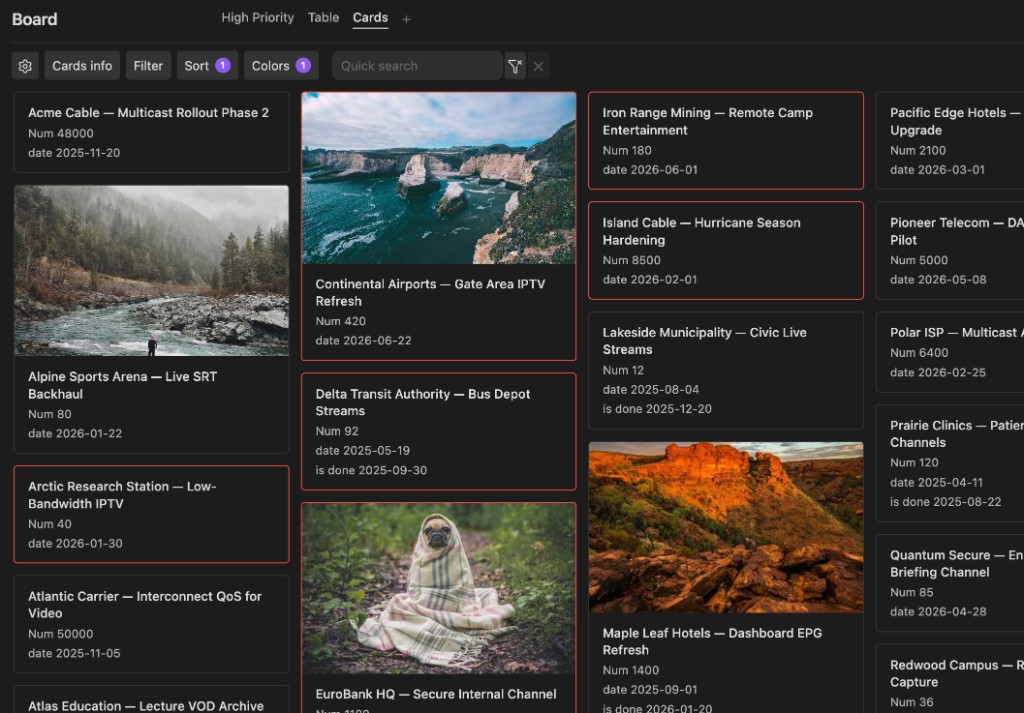Click date 2026-06-01 on Iron Range card
Viewport: 1024px width, 713px height.
point(650,170)
